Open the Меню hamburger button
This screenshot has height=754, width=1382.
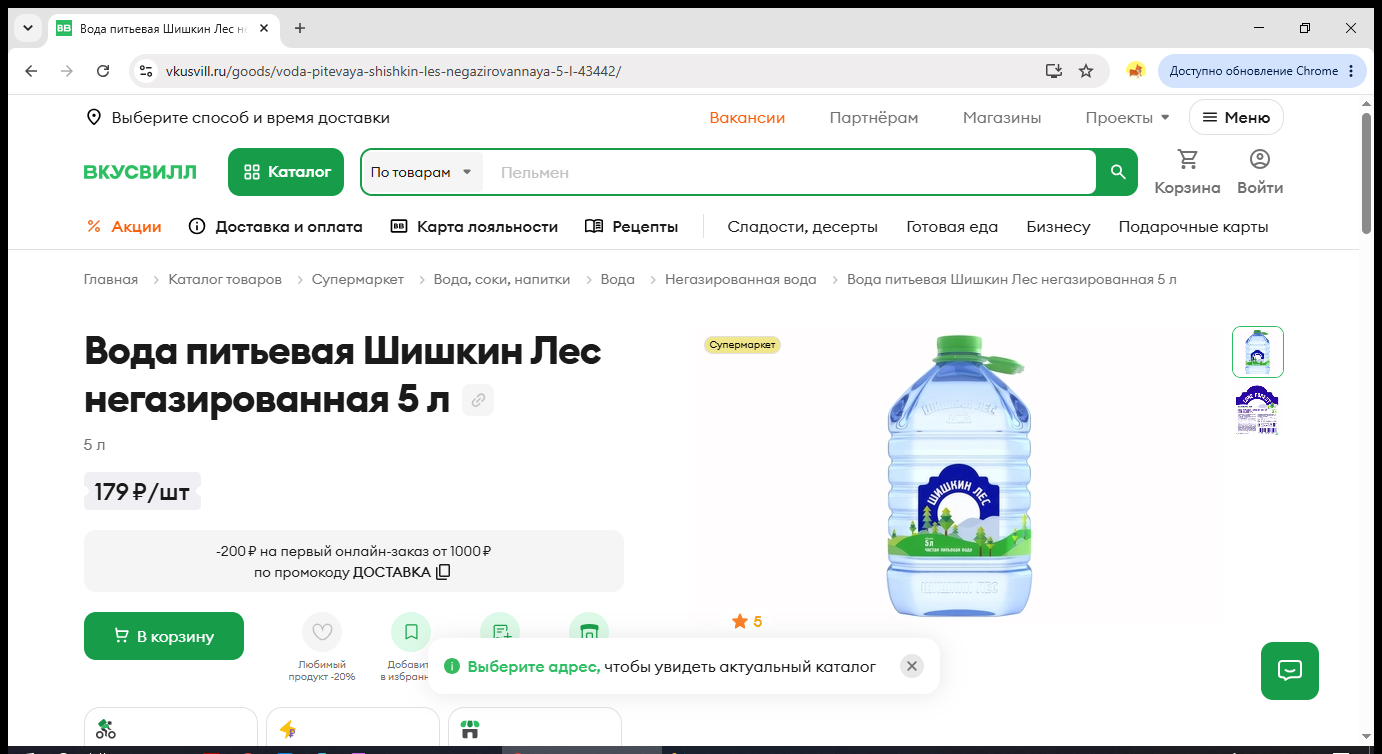1236,117
